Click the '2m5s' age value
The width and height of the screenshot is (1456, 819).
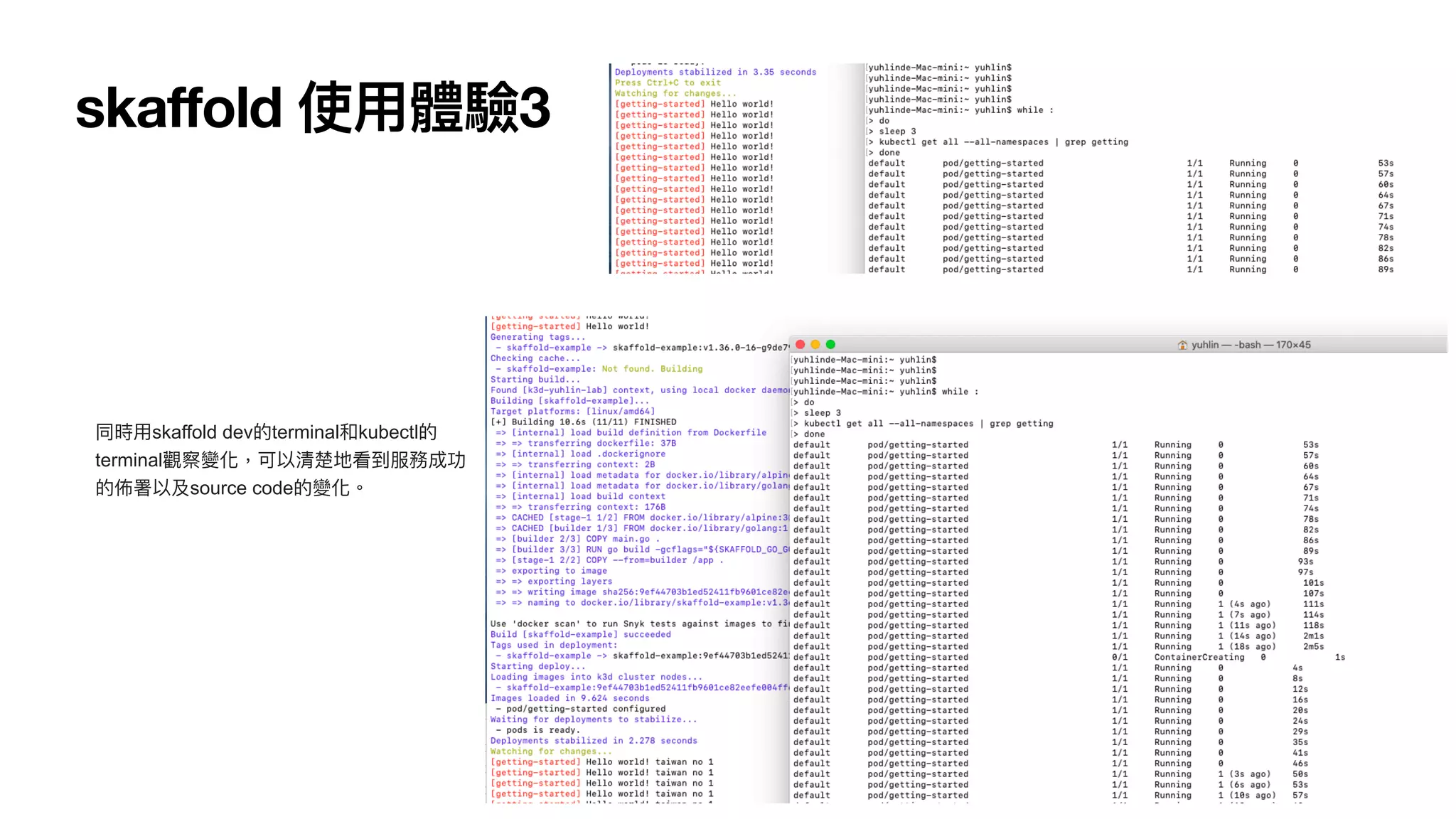(x=1314, y=647)
